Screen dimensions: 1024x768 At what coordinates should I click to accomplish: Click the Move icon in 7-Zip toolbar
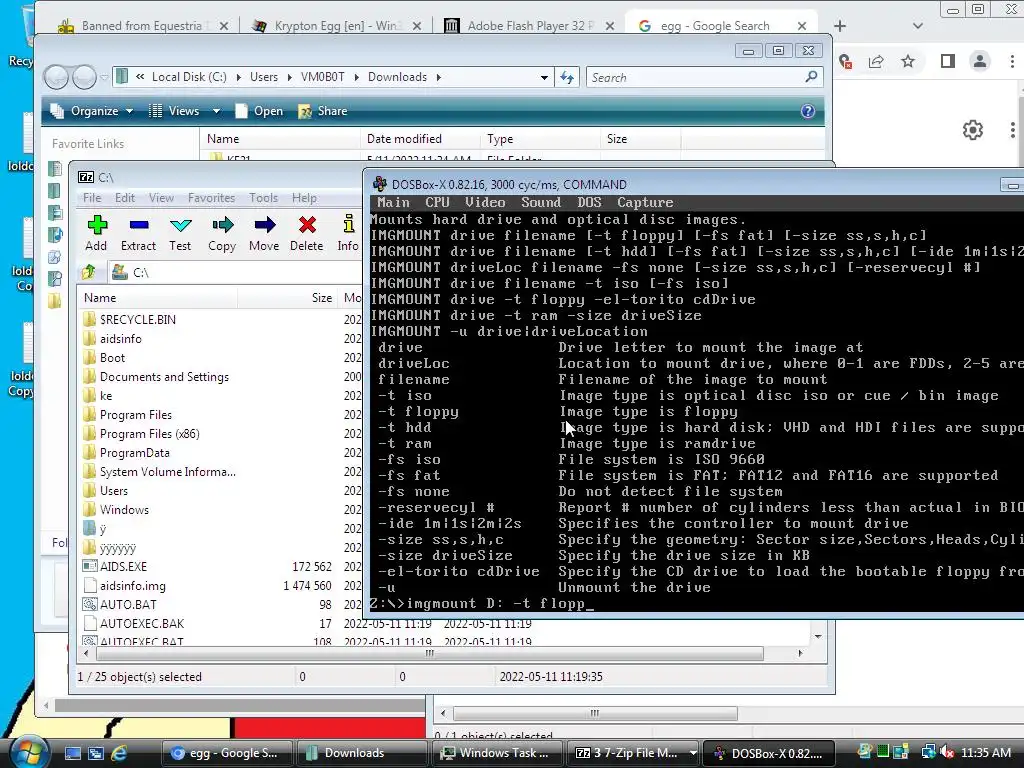coord(264,233)
